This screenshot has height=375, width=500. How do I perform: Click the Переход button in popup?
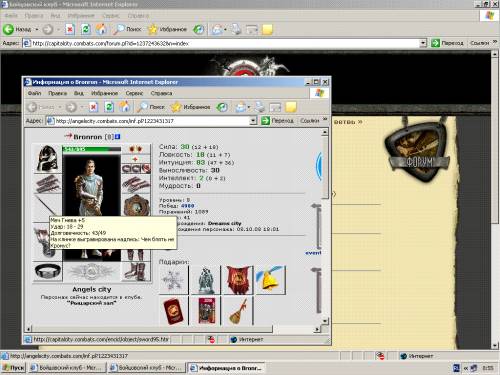coord(277,121)
